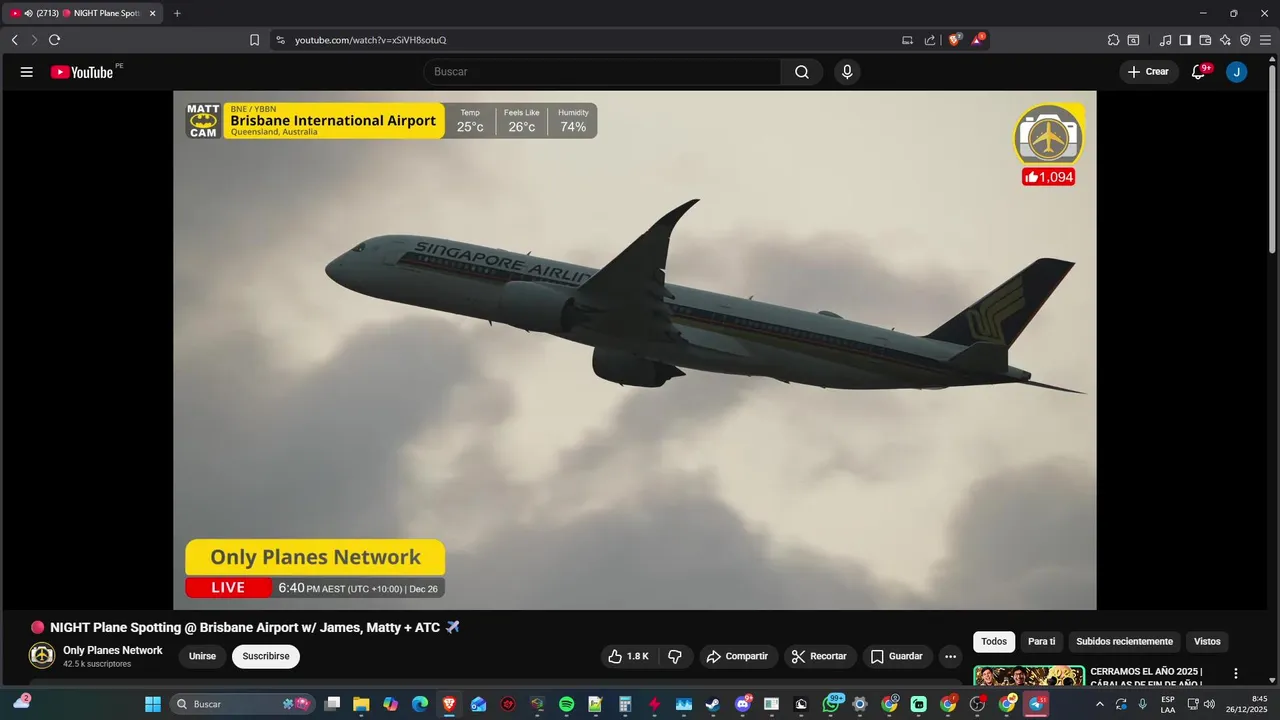This screenshot has width=1280, height=720.
Task: Open Leo AI sparkle icon
Action: [1225, 40]
